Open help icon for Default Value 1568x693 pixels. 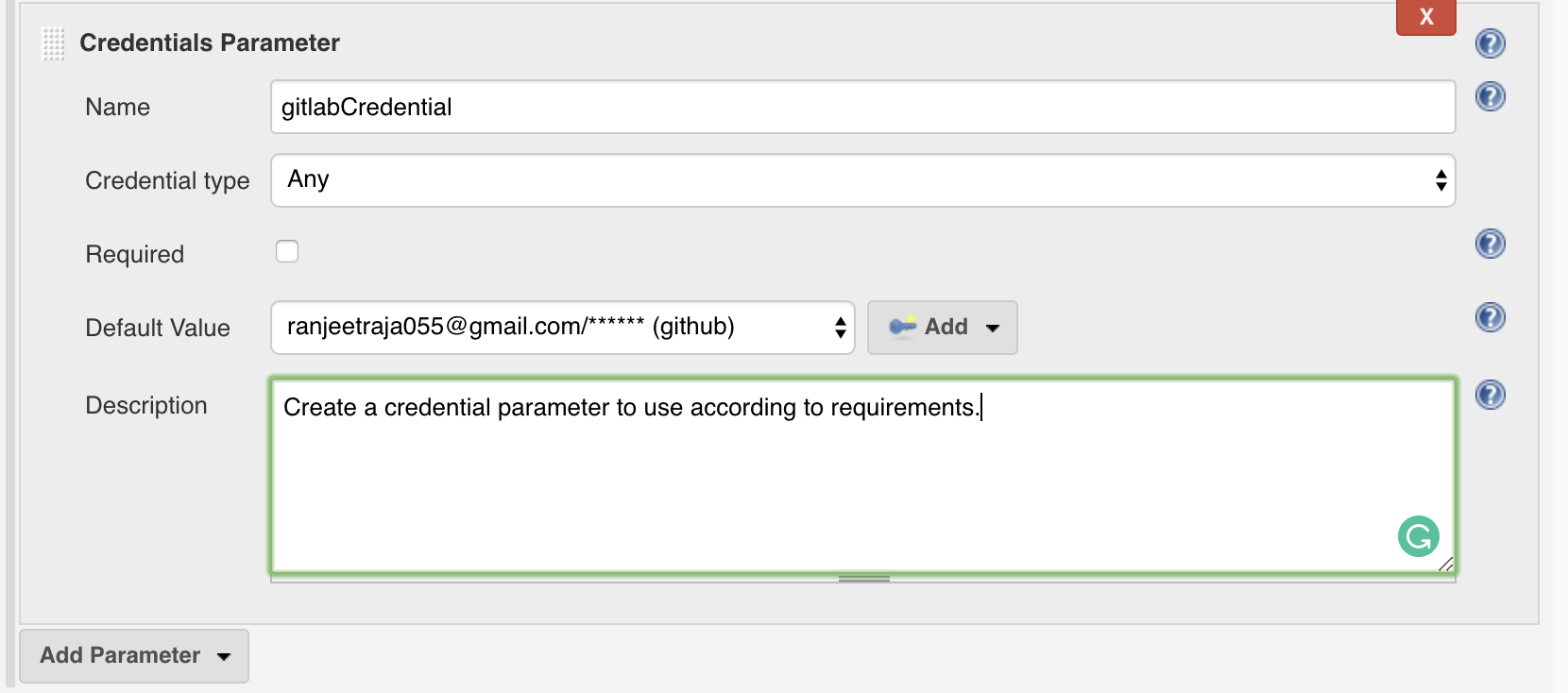click(x=1490, y=317)
